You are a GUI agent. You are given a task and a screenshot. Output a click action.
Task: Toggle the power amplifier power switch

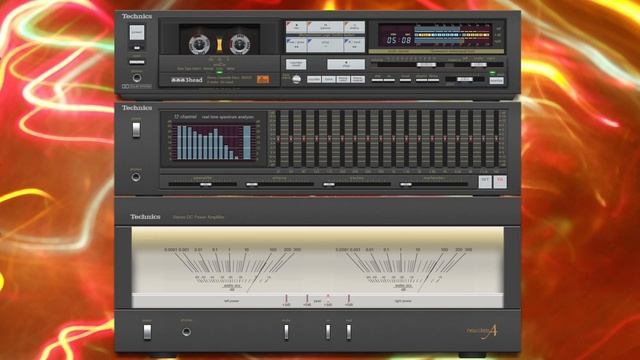147,332
